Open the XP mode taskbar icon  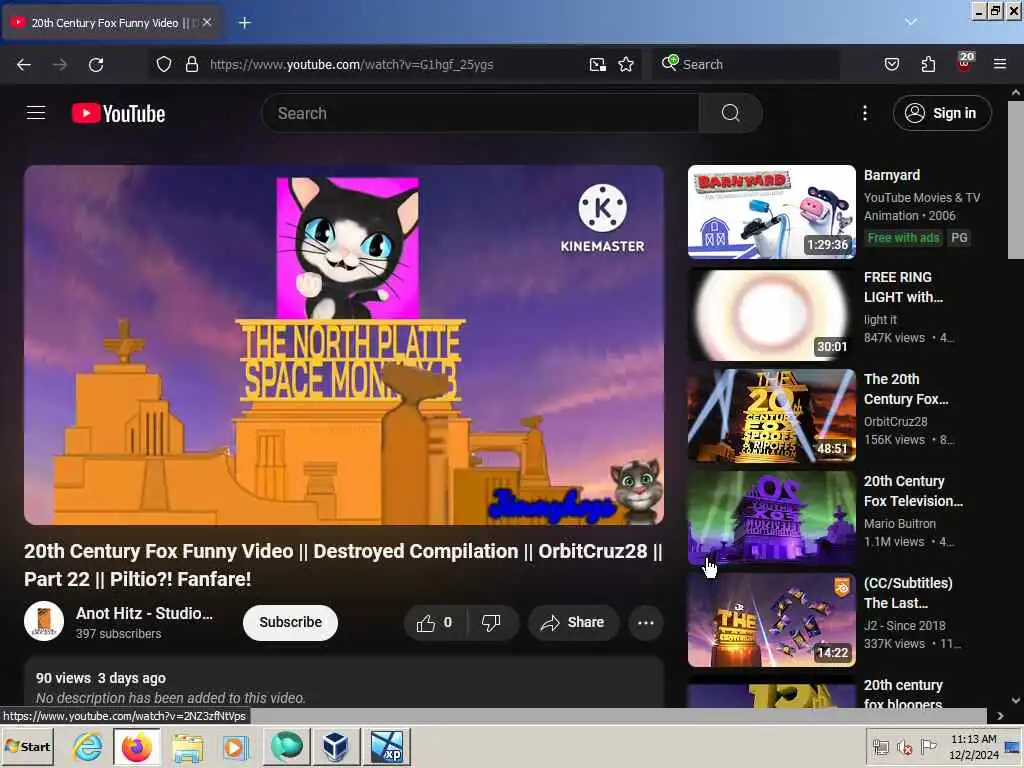click(x=387, y=746)
